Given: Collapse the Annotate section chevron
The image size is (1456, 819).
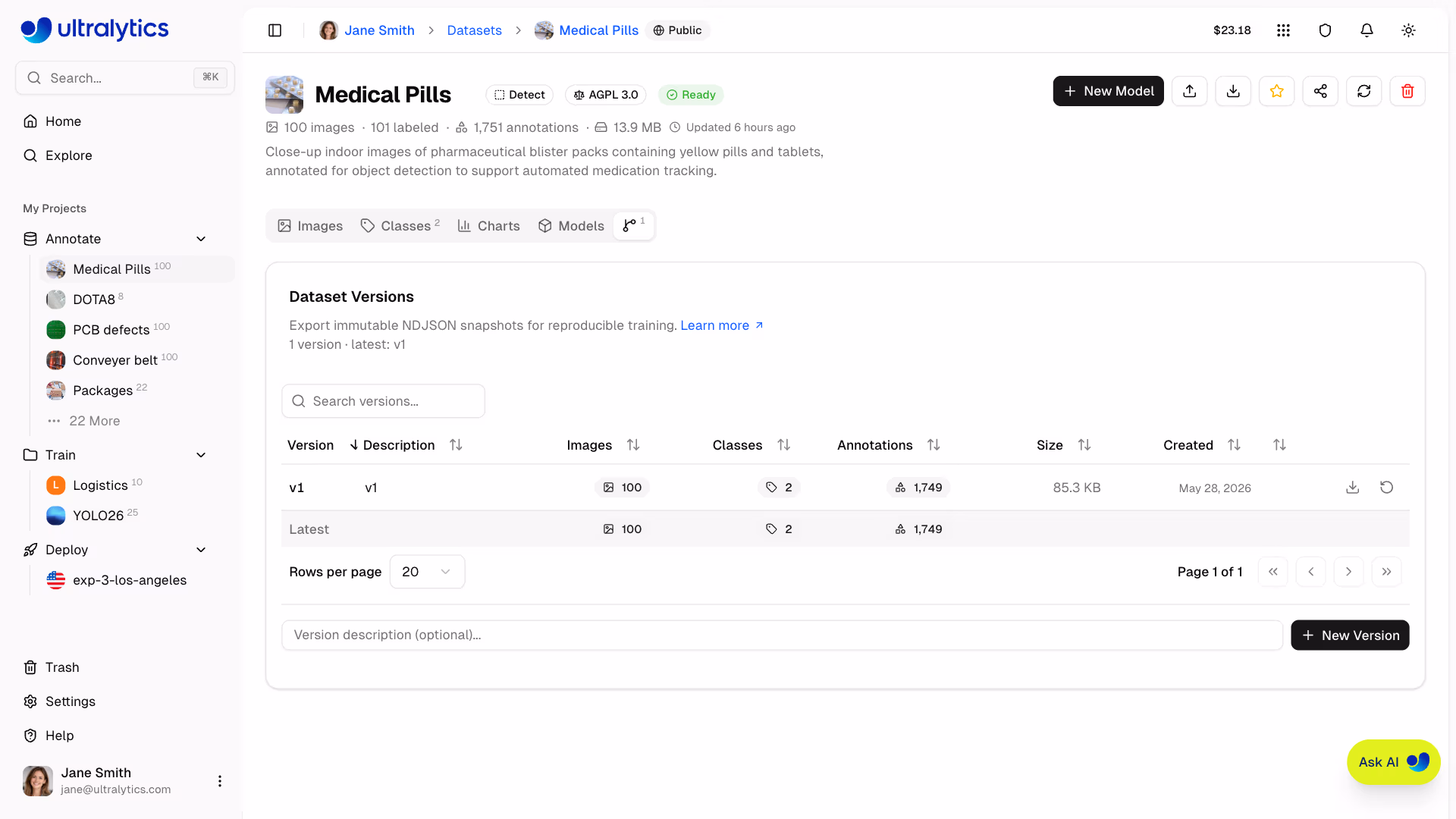Looking at the screenshot, I should (201, 239).
